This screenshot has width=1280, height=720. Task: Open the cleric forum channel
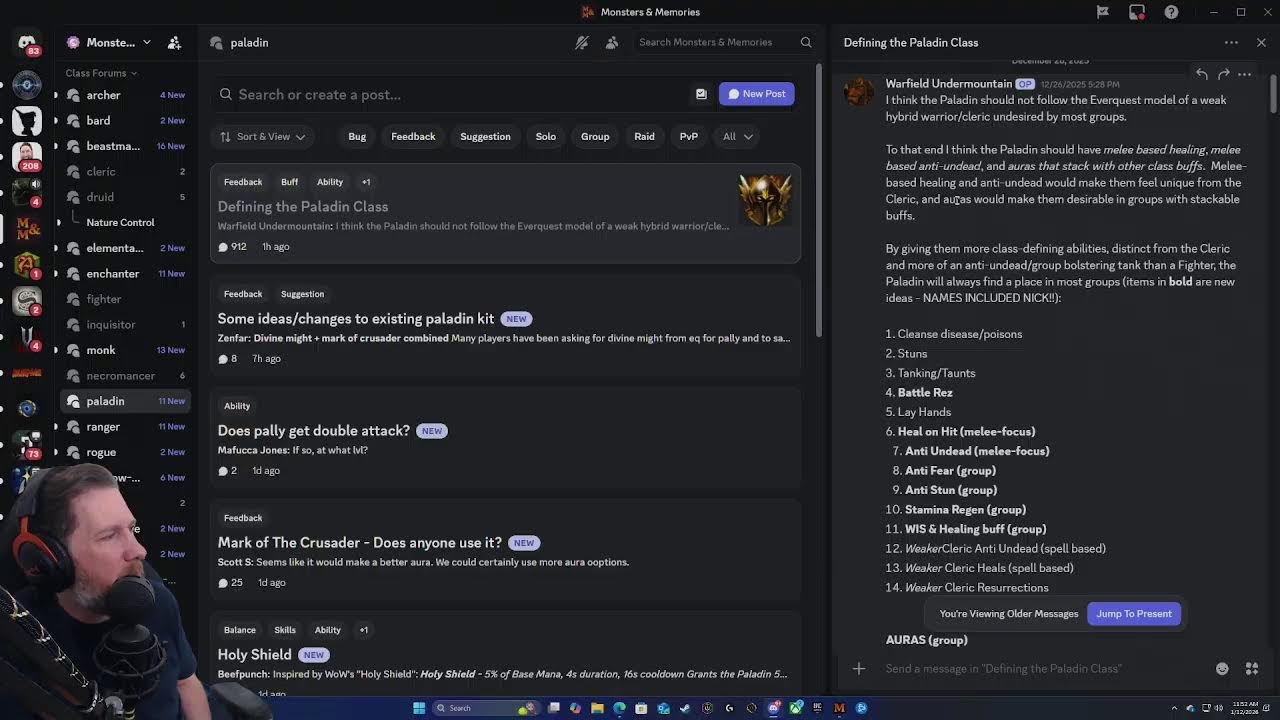[123, 171]
